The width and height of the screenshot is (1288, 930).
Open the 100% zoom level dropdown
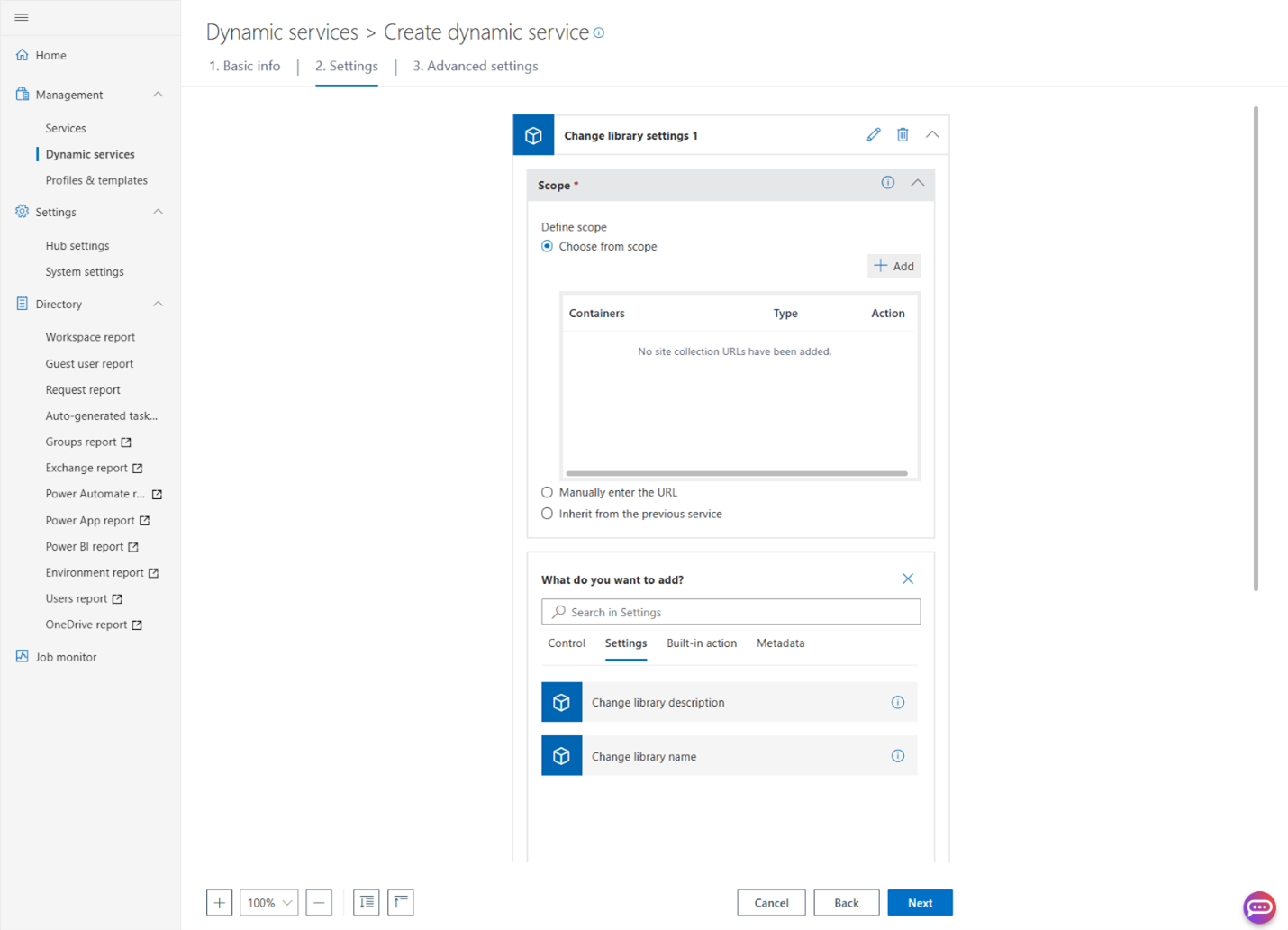pos(269,902)
